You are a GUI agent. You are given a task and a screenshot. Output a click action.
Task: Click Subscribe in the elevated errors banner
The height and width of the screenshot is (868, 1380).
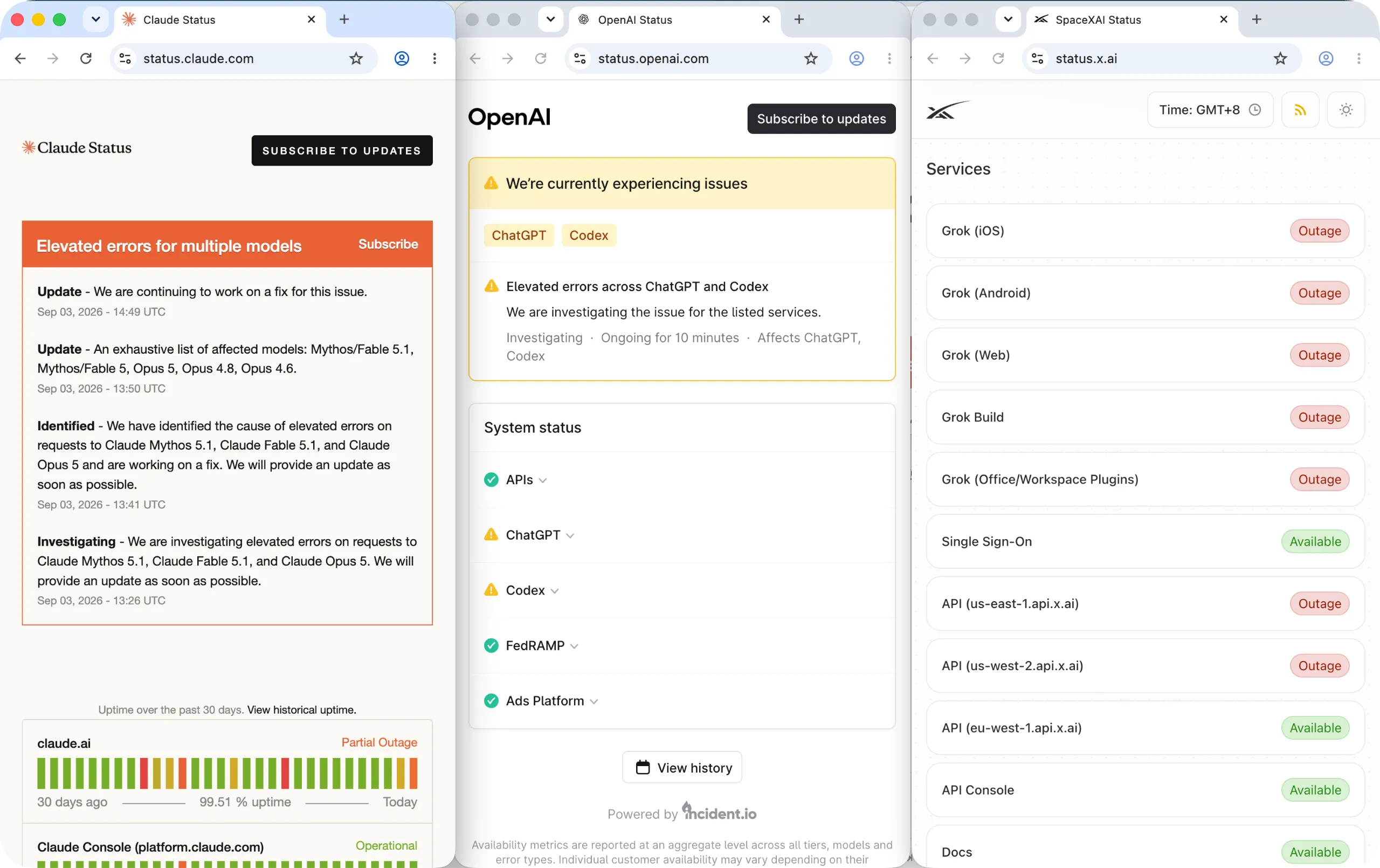tap(388, 244)
